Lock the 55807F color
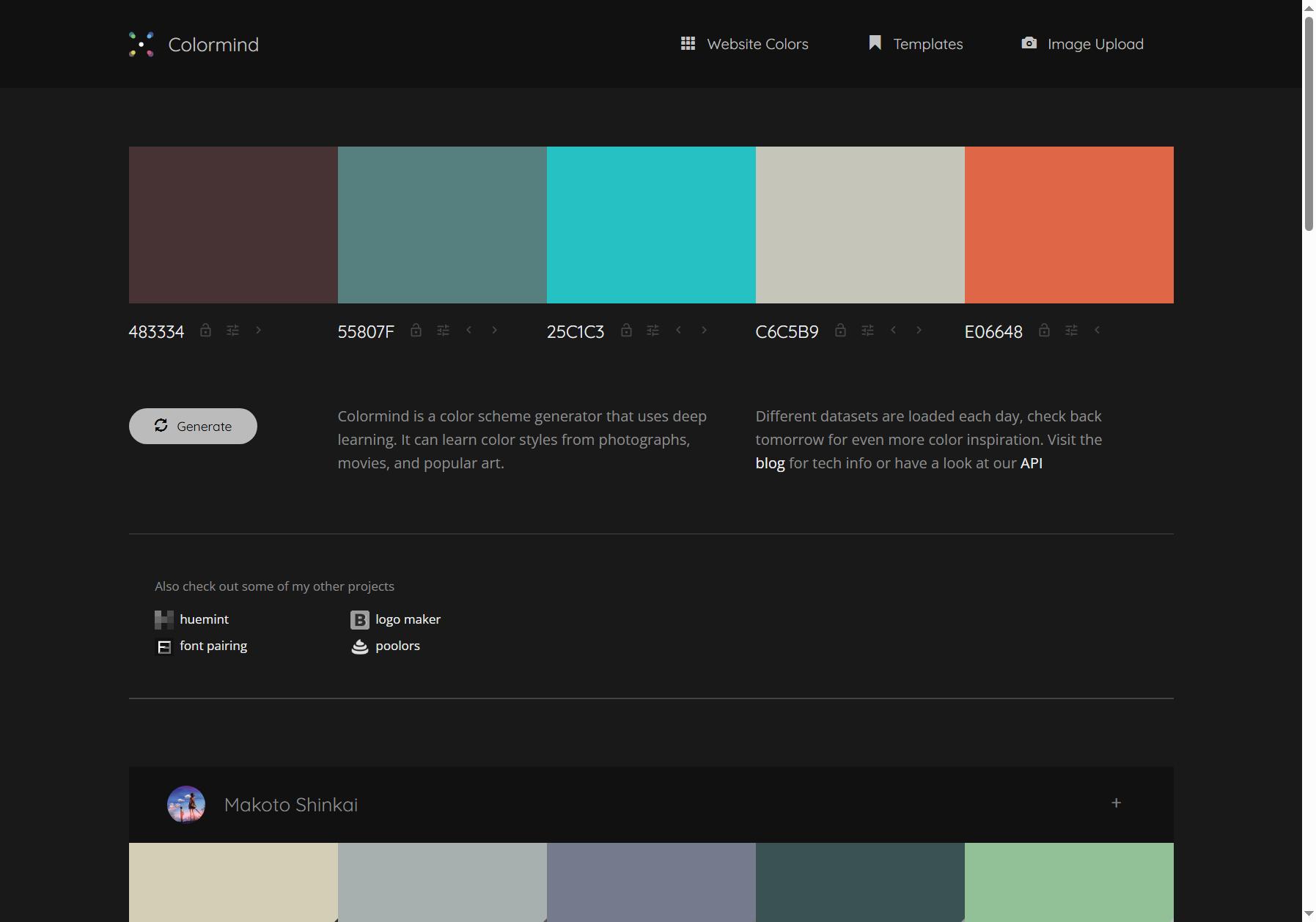 (416, 331)
